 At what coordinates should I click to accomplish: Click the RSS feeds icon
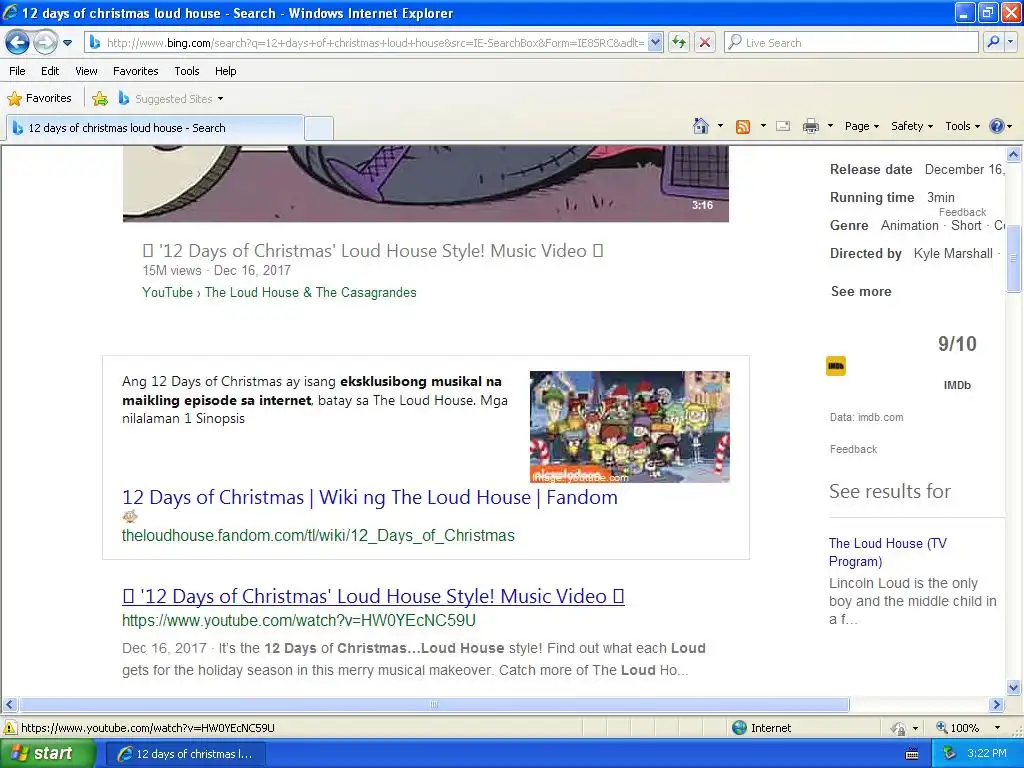743,127
